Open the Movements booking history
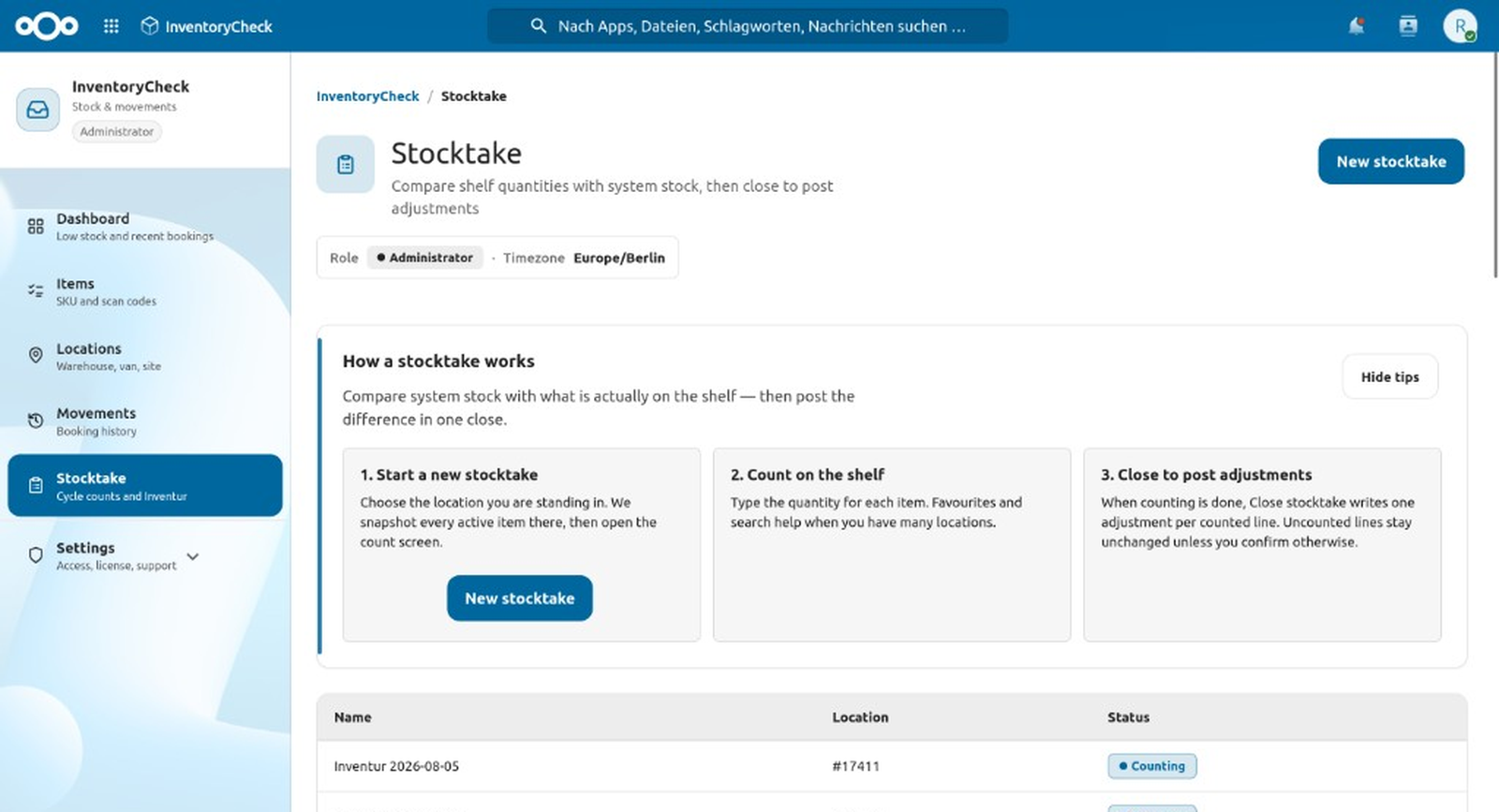Viewport: 1499px width, 812px height. point(145,421)
